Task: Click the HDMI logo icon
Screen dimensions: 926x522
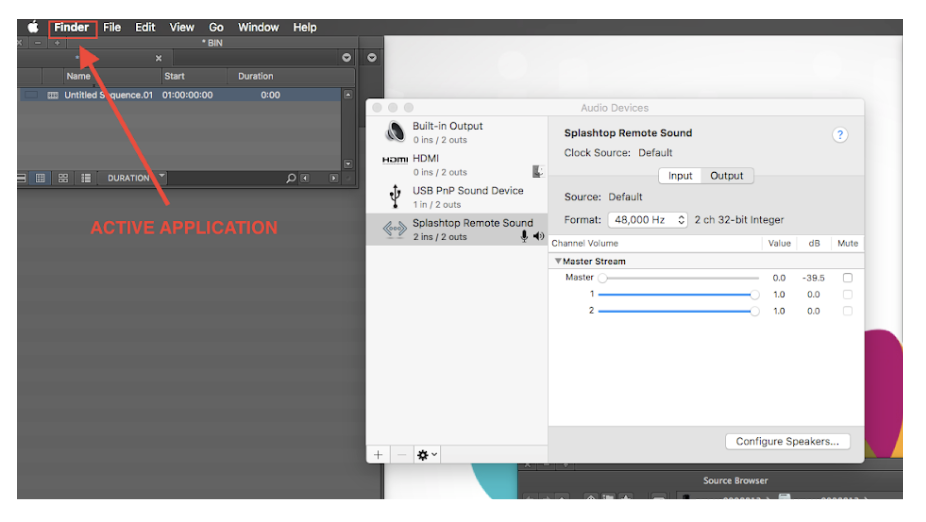Action: pos(395,159)
